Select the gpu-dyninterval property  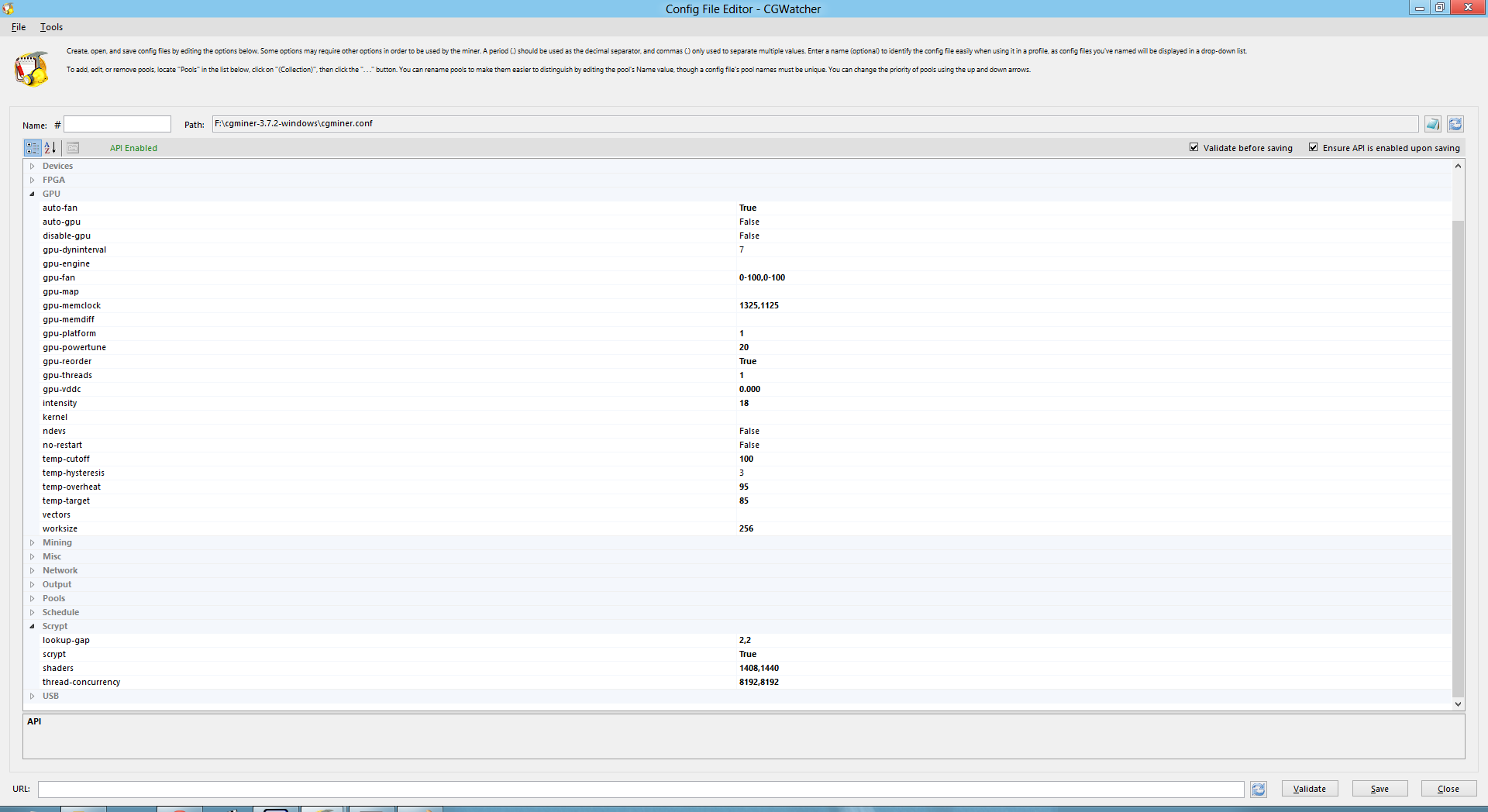click(x=745, y=249)
